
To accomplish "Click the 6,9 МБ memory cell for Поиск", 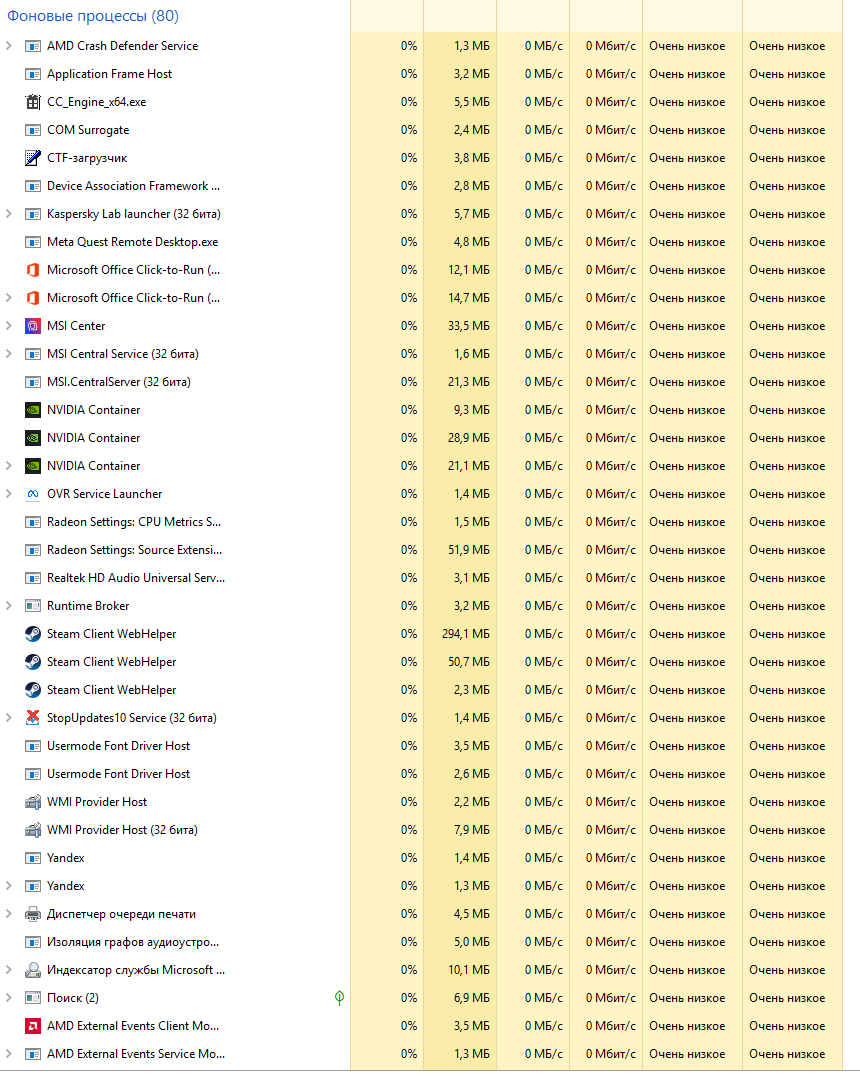I will [x=460, y=998].
